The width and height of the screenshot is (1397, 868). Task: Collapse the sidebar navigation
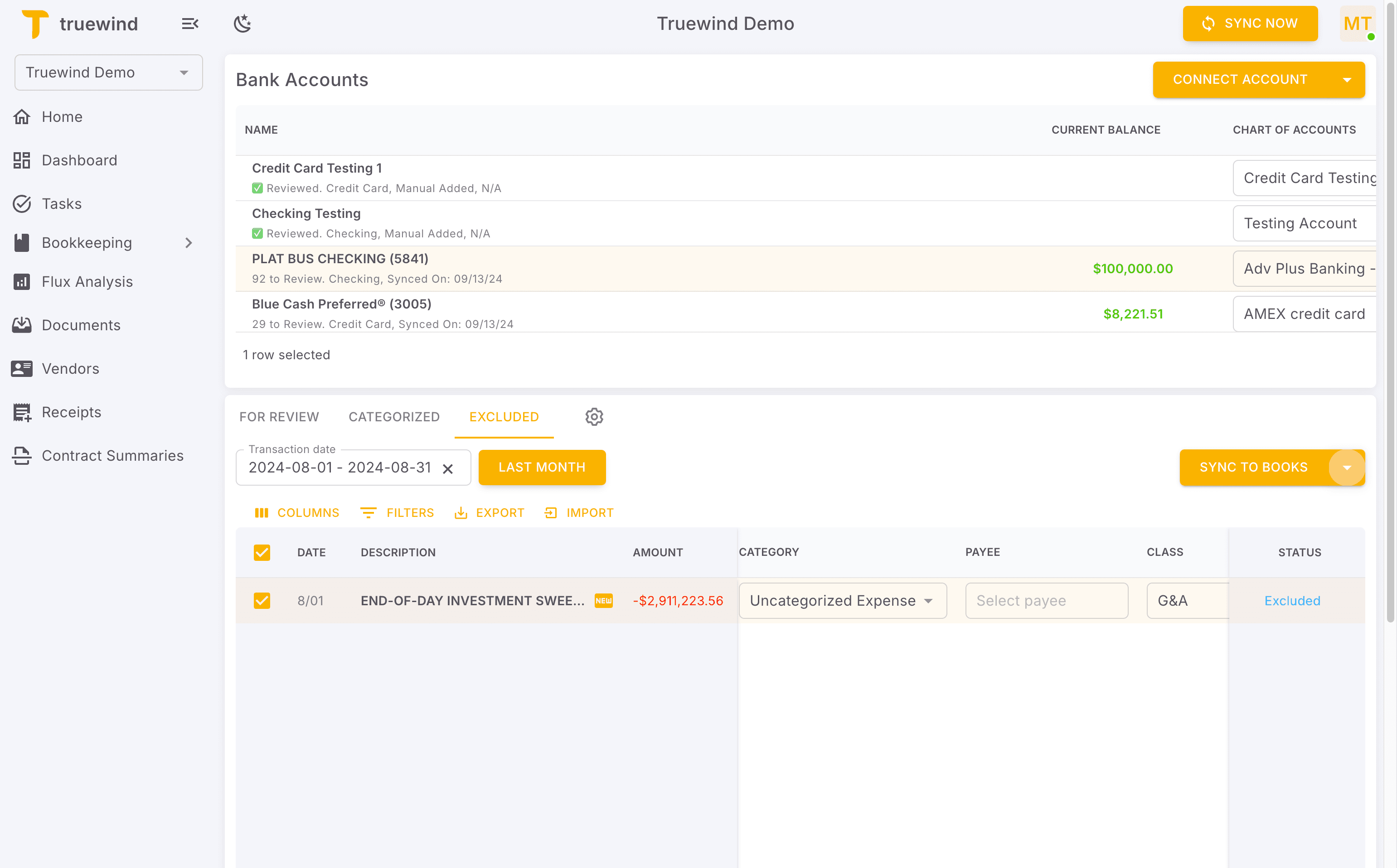coord(189,23)
